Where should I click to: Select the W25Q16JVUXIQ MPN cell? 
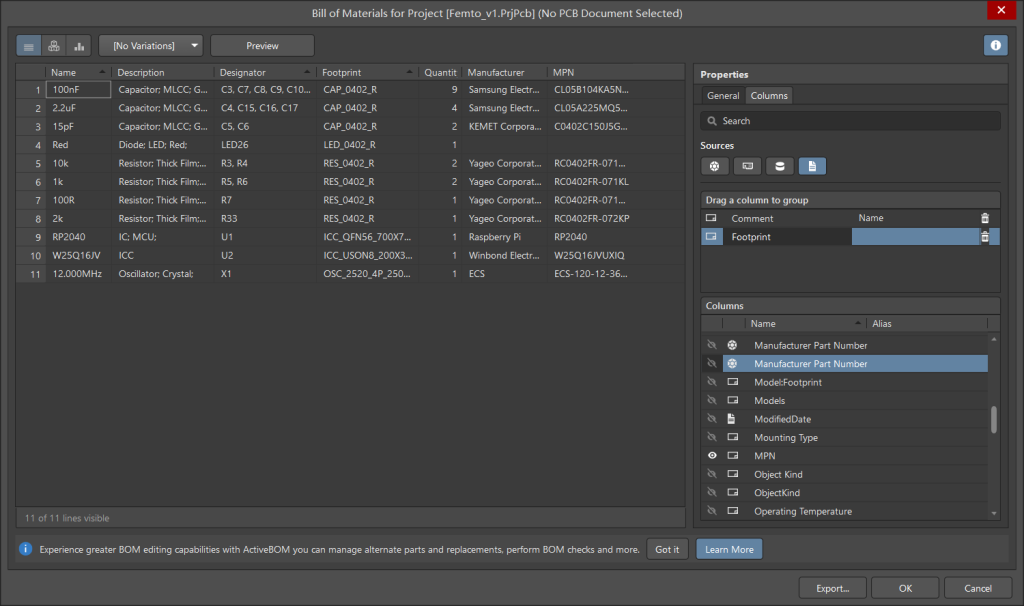point(615,255)
